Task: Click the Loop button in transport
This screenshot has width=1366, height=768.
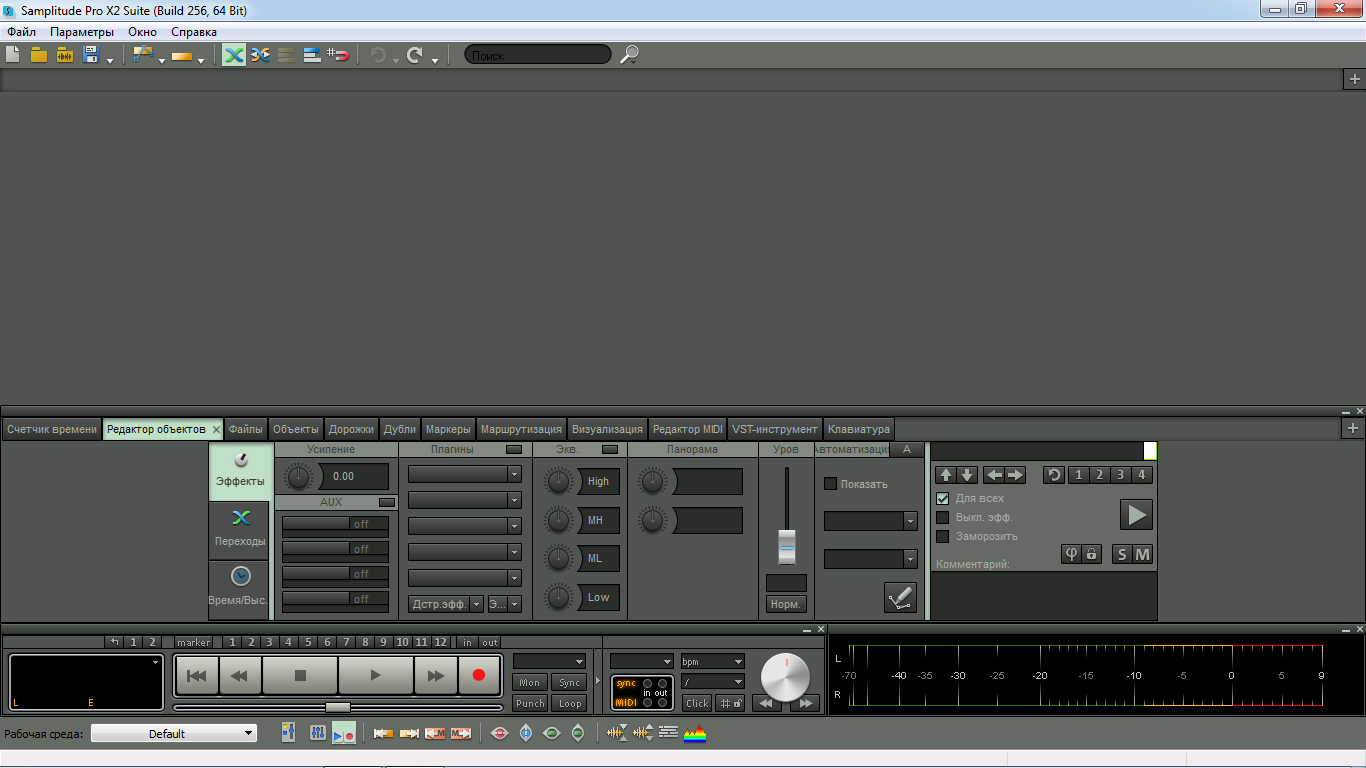Action: [570, 703]
